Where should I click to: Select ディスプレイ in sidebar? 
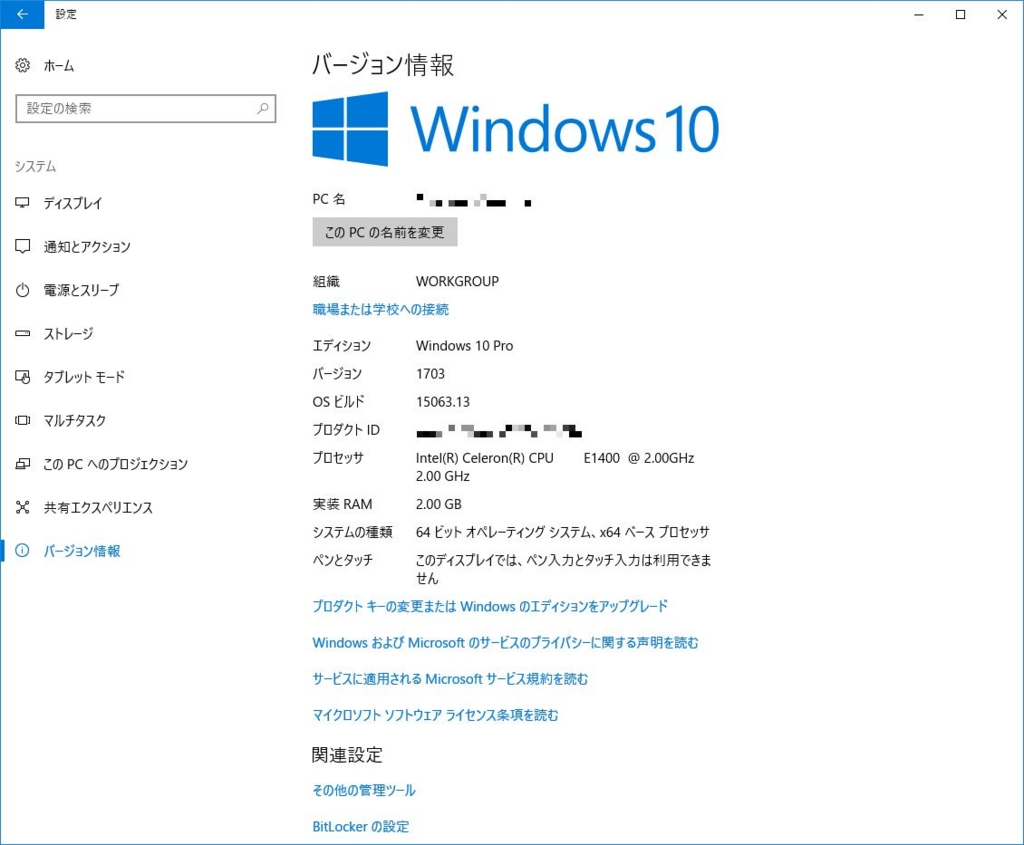click(x=72, y=203)
